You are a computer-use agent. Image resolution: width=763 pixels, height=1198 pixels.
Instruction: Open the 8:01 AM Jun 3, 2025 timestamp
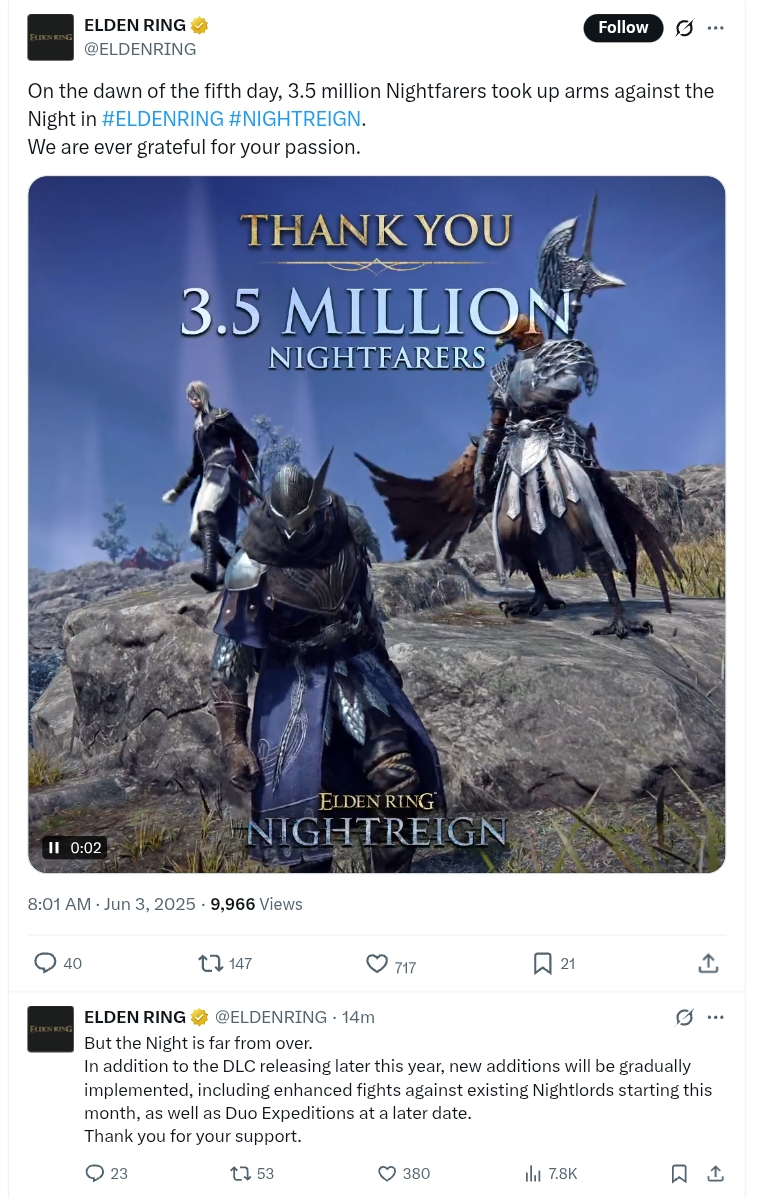coord(112,904)
